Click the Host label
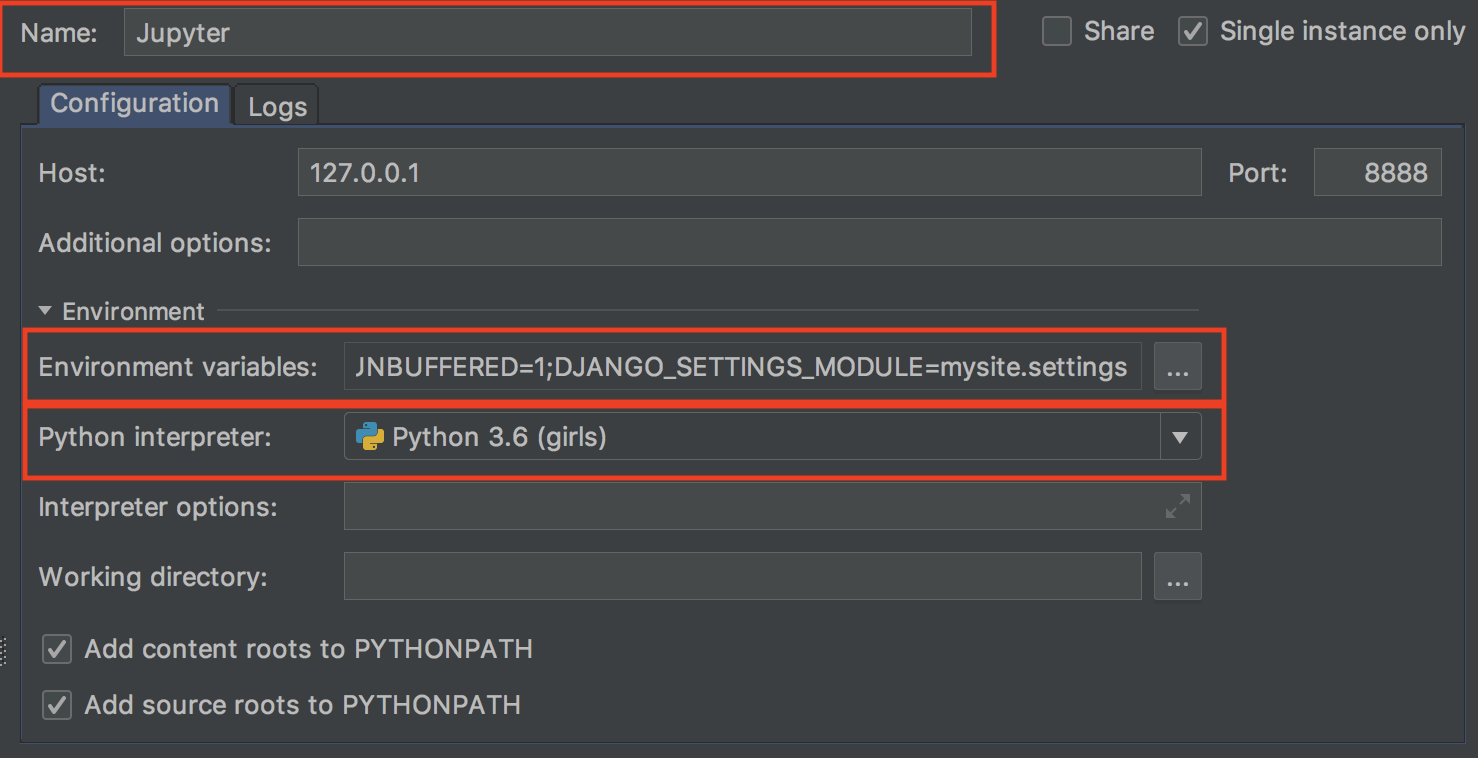Screen dimensions: 1478x758 pos(72,173)
